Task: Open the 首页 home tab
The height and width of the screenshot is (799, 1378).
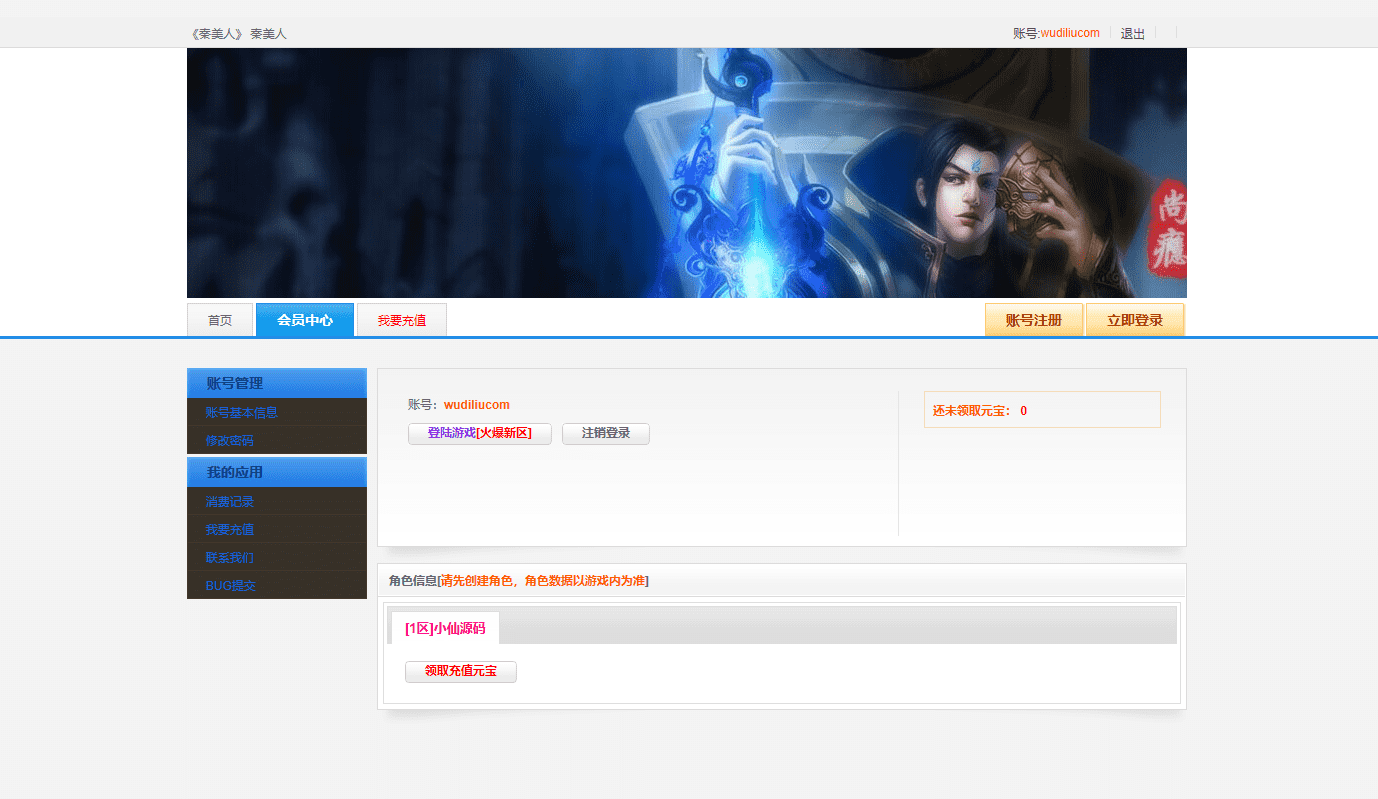Action: [x=220, y=320]
